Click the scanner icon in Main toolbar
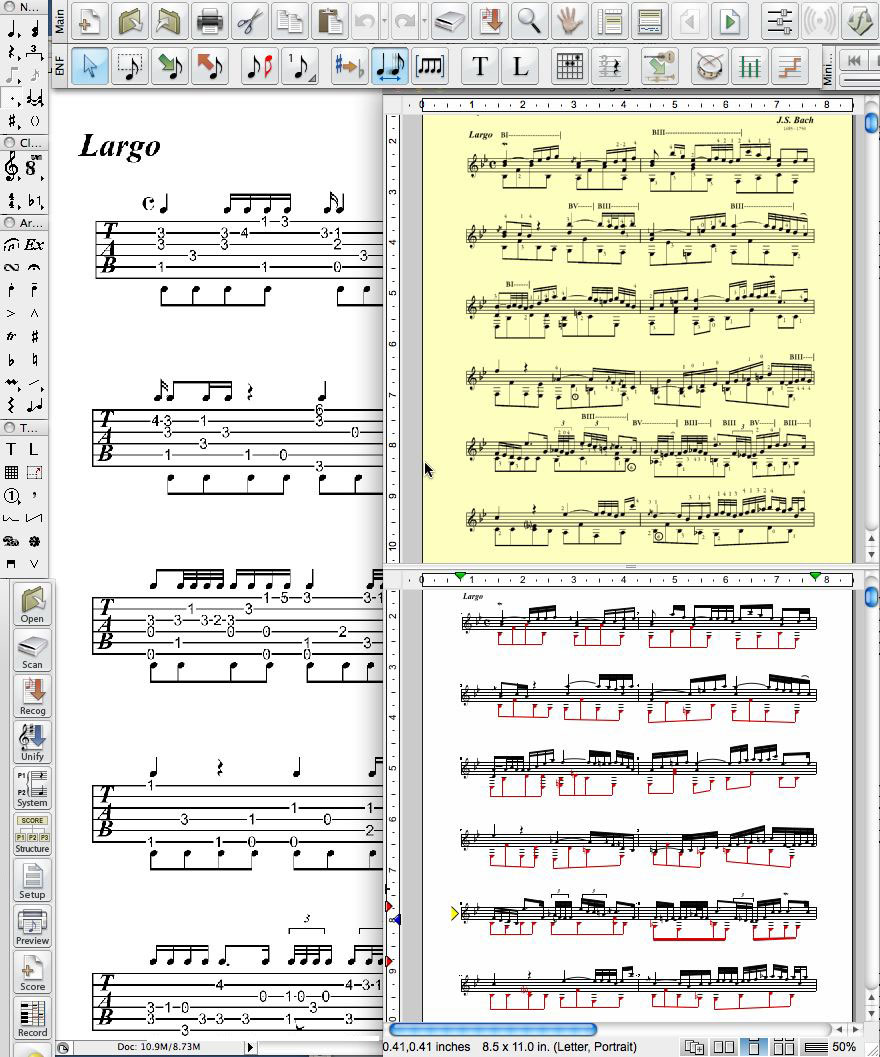 click(448, 22)
